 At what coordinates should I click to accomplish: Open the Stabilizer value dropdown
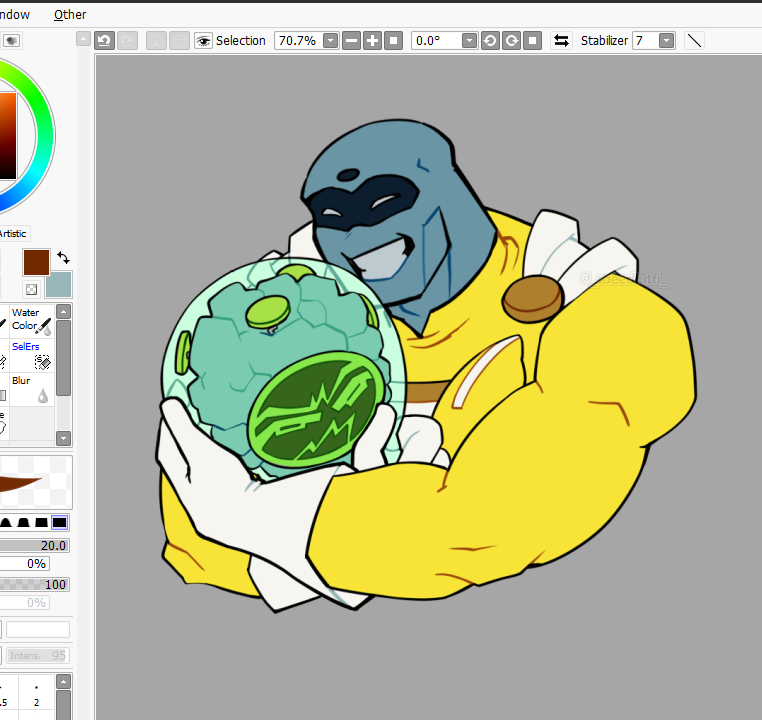coord(667,41)
